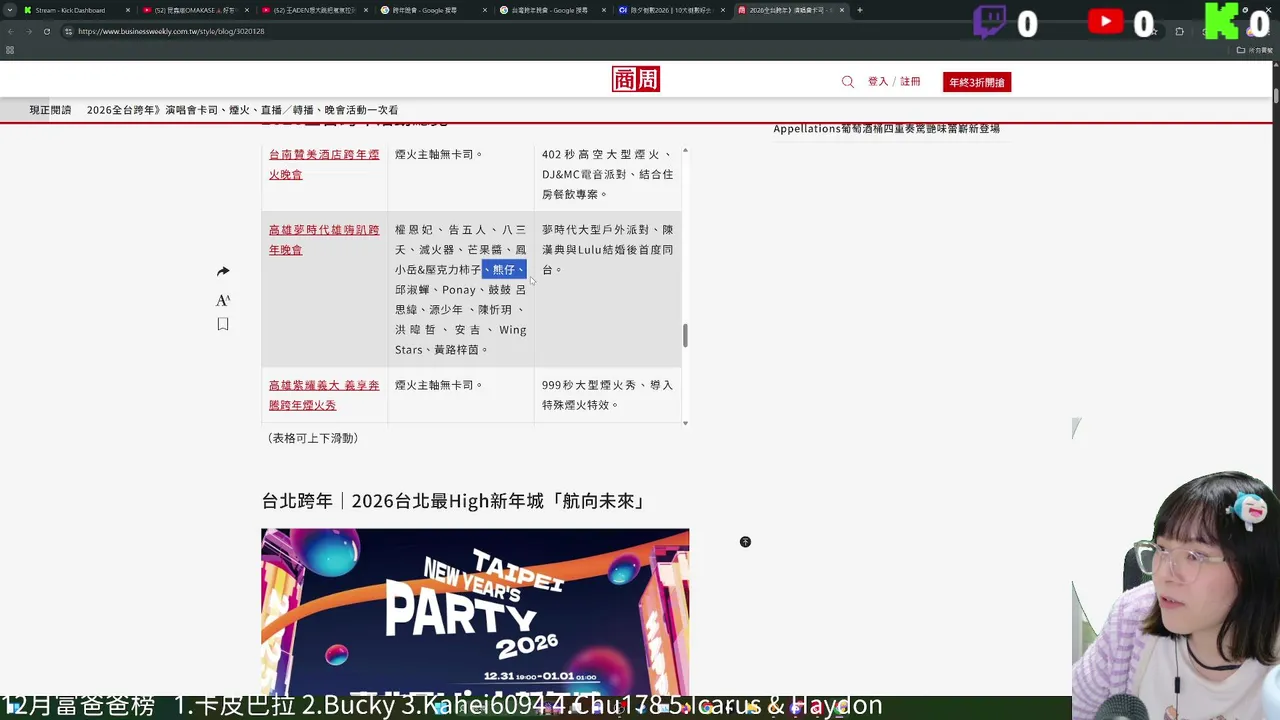Viewport: 1280px width, 720px height.
Task: Bookmark the article icon
Action: click(223, 324)
